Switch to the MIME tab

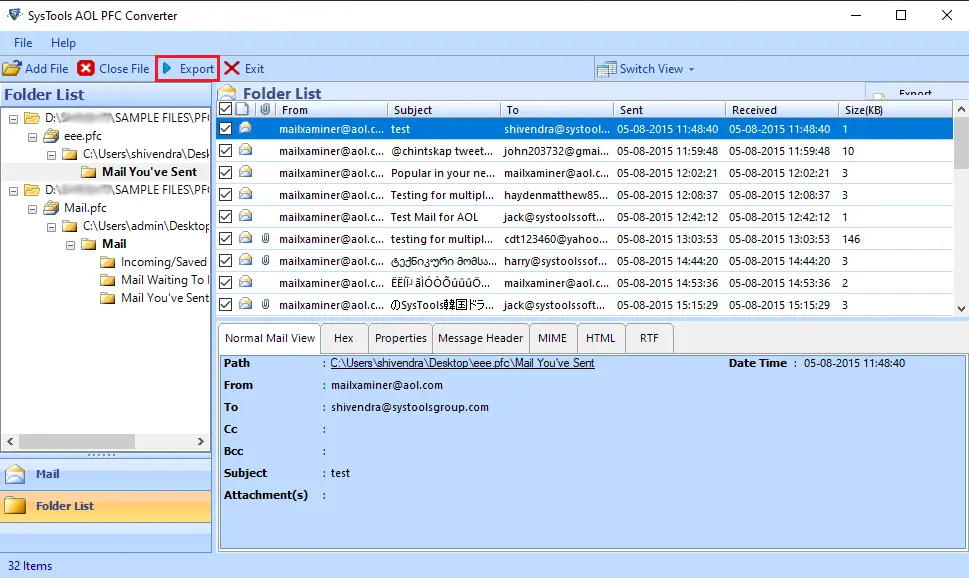point(552,338)
